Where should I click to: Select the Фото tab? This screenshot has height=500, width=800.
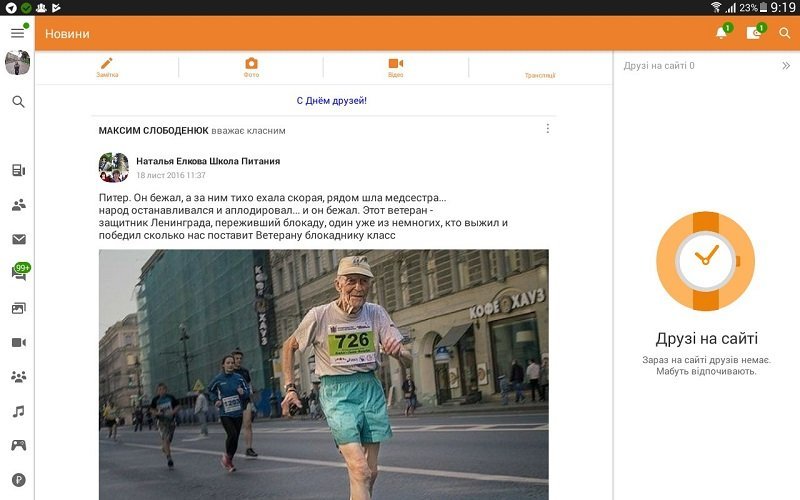[x=251, y=67]
